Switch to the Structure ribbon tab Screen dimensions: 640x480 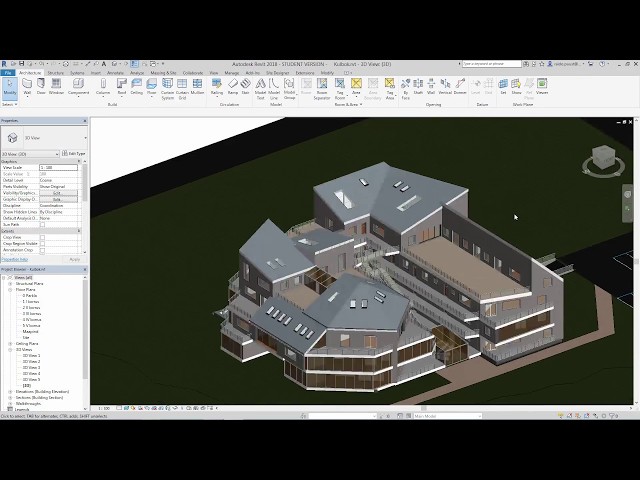(56, 73)
